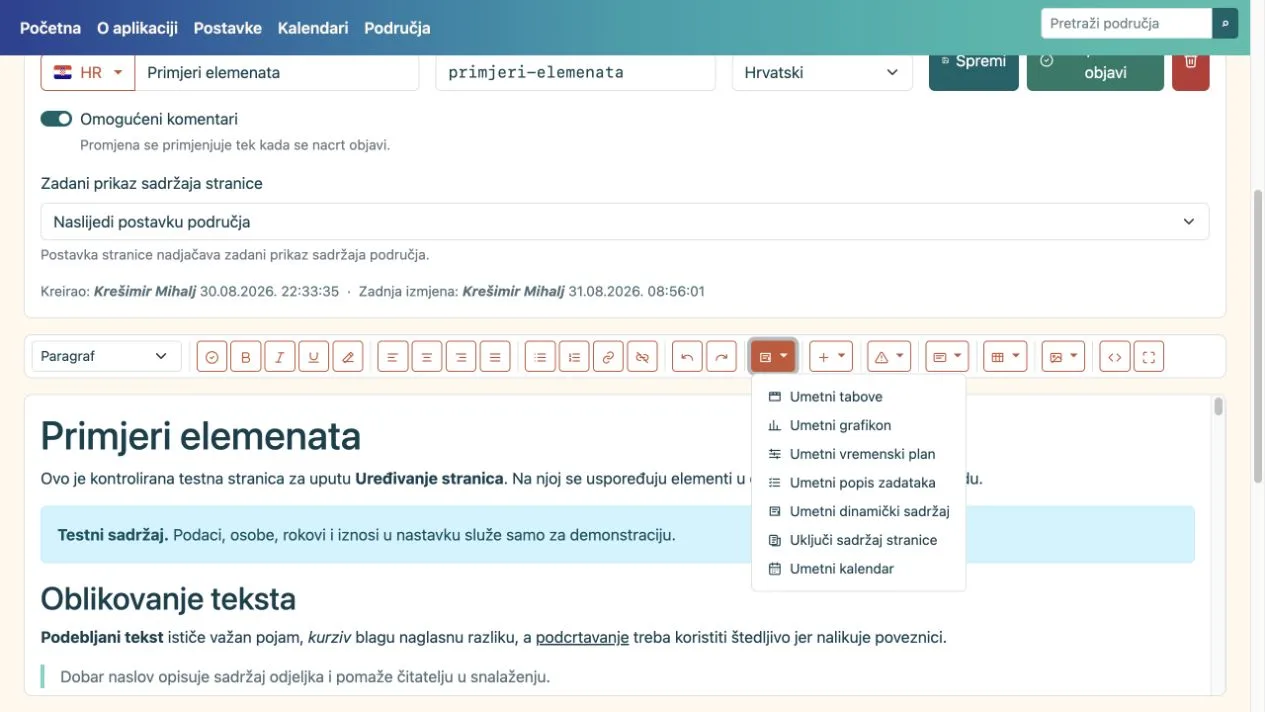Click the eraser clear-formatting icon
1265x712 pixels.
click(347, 357)
